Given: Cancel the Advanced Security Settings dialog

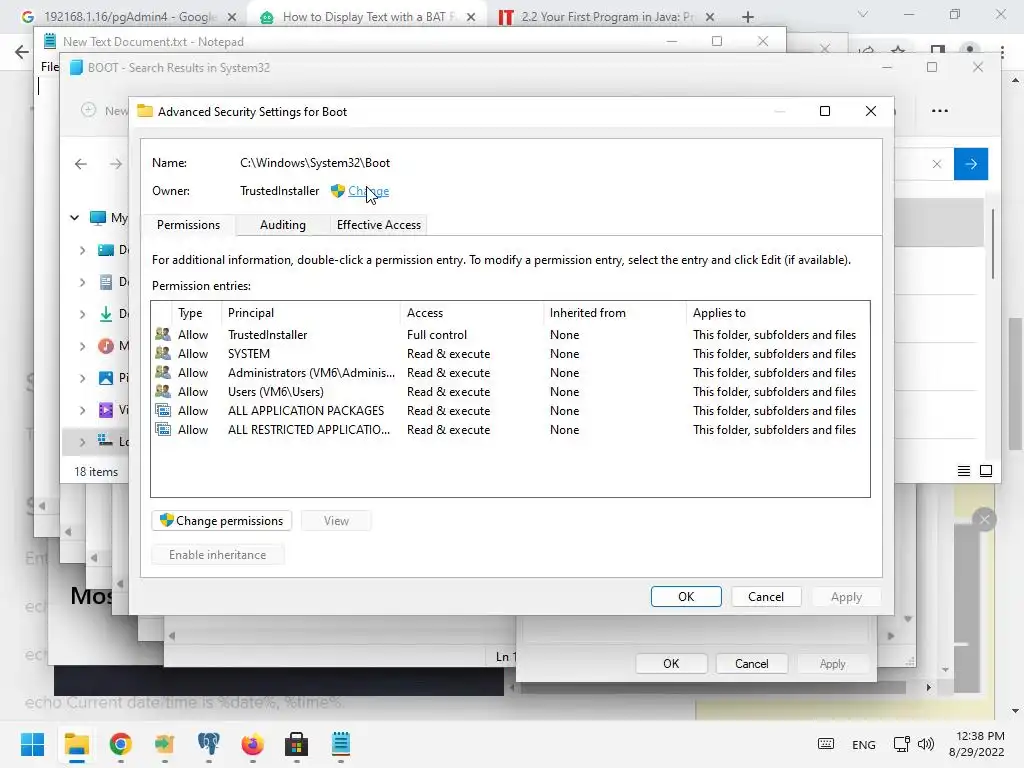Looking at the screenshot, I should coord(765,596).
